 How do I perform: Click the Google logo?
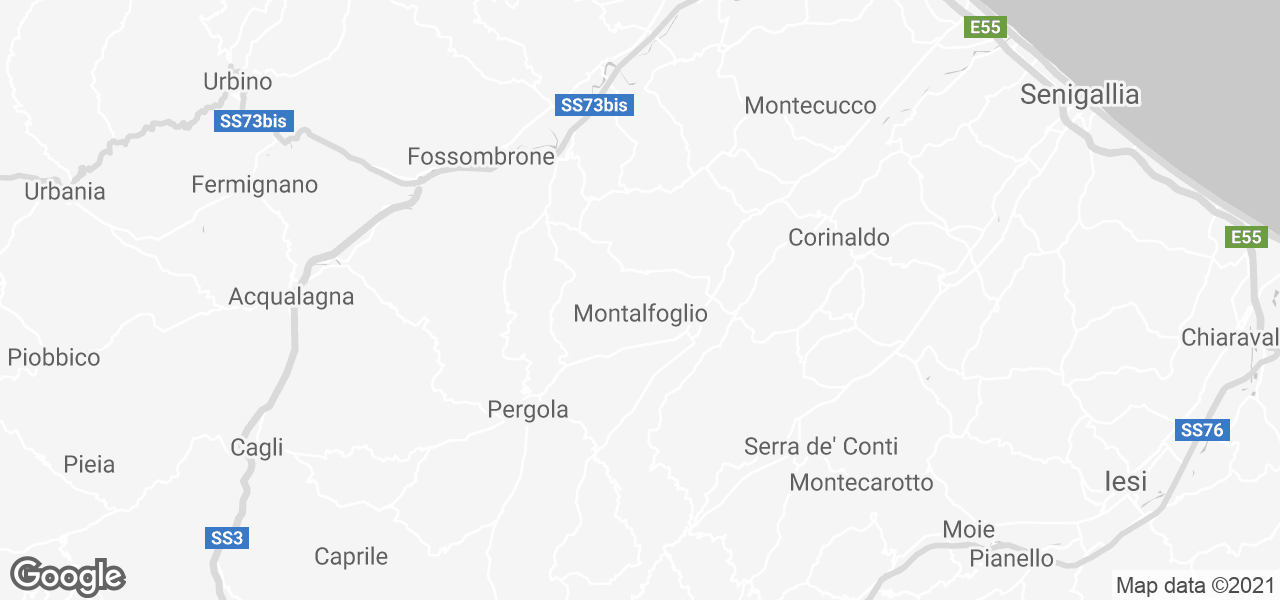coord(68,576)
